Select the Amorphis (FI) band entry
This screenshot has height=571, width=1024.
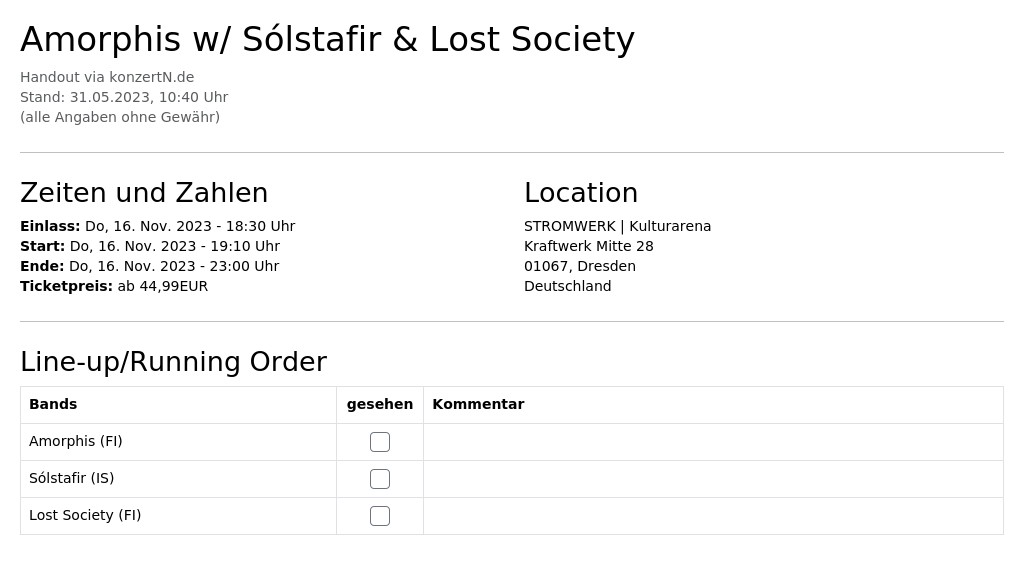tap(76, 441)
